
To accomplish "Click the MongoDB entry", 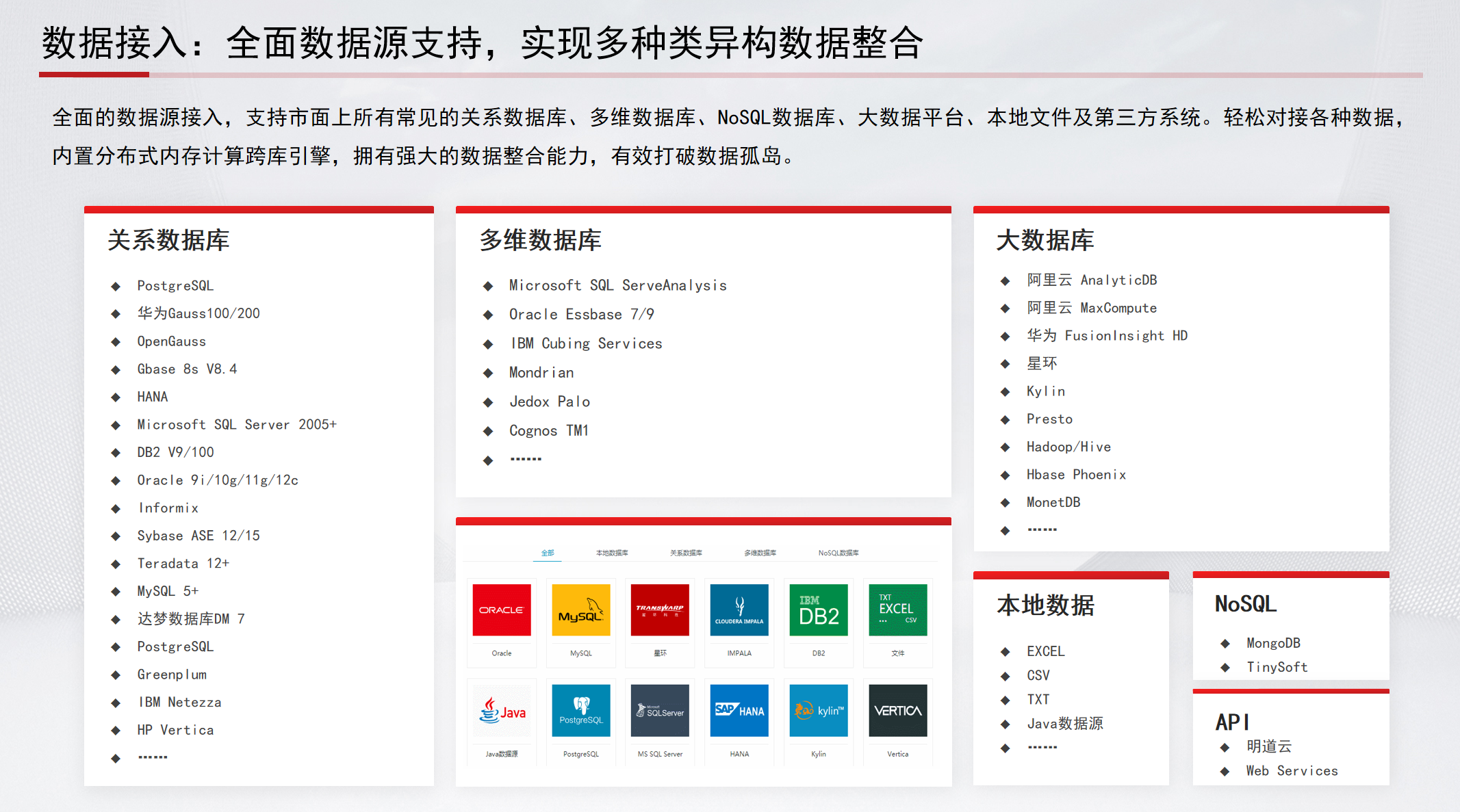I will coord(1274,643).
